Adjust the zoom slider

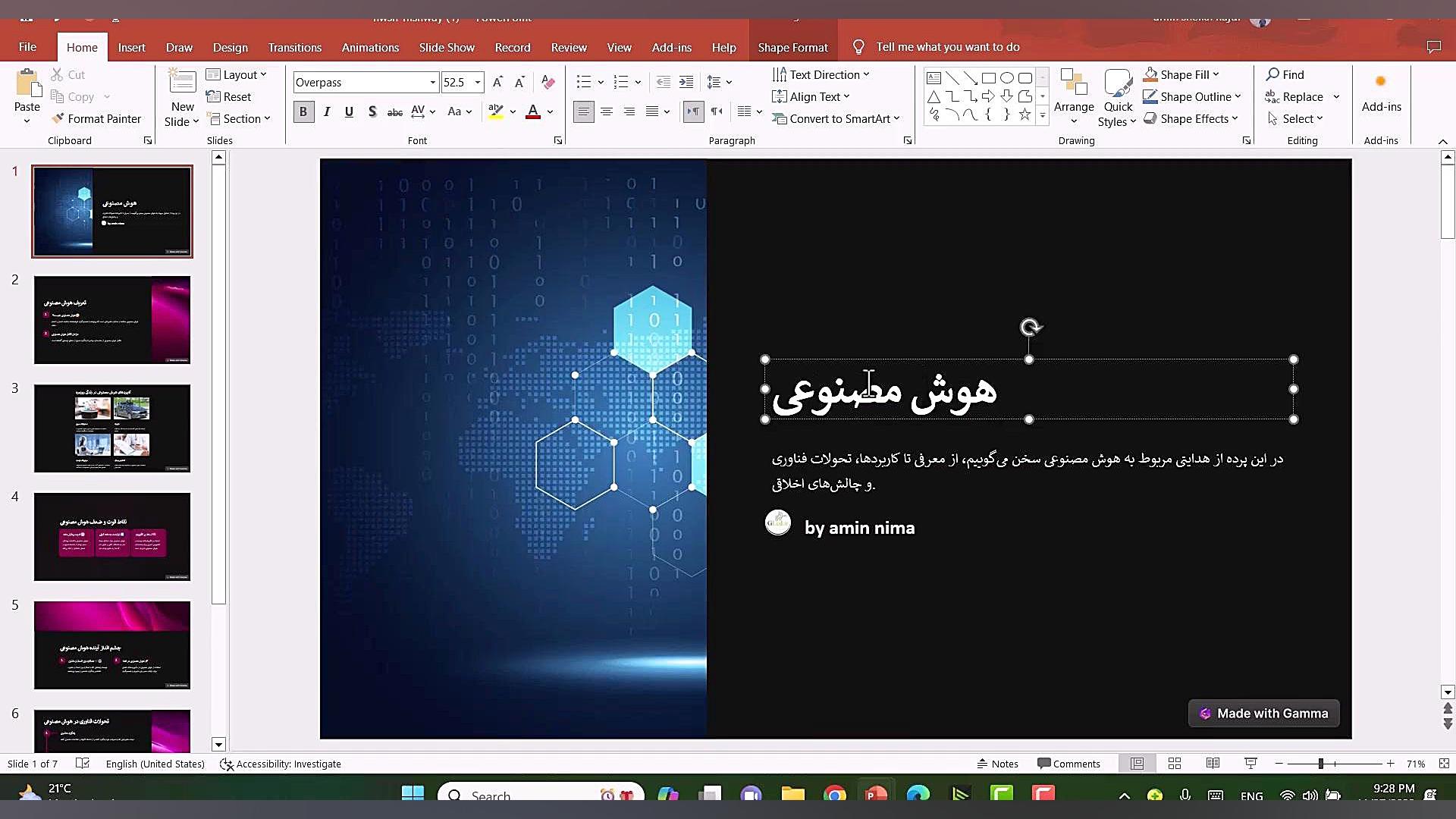point(1320,764)
